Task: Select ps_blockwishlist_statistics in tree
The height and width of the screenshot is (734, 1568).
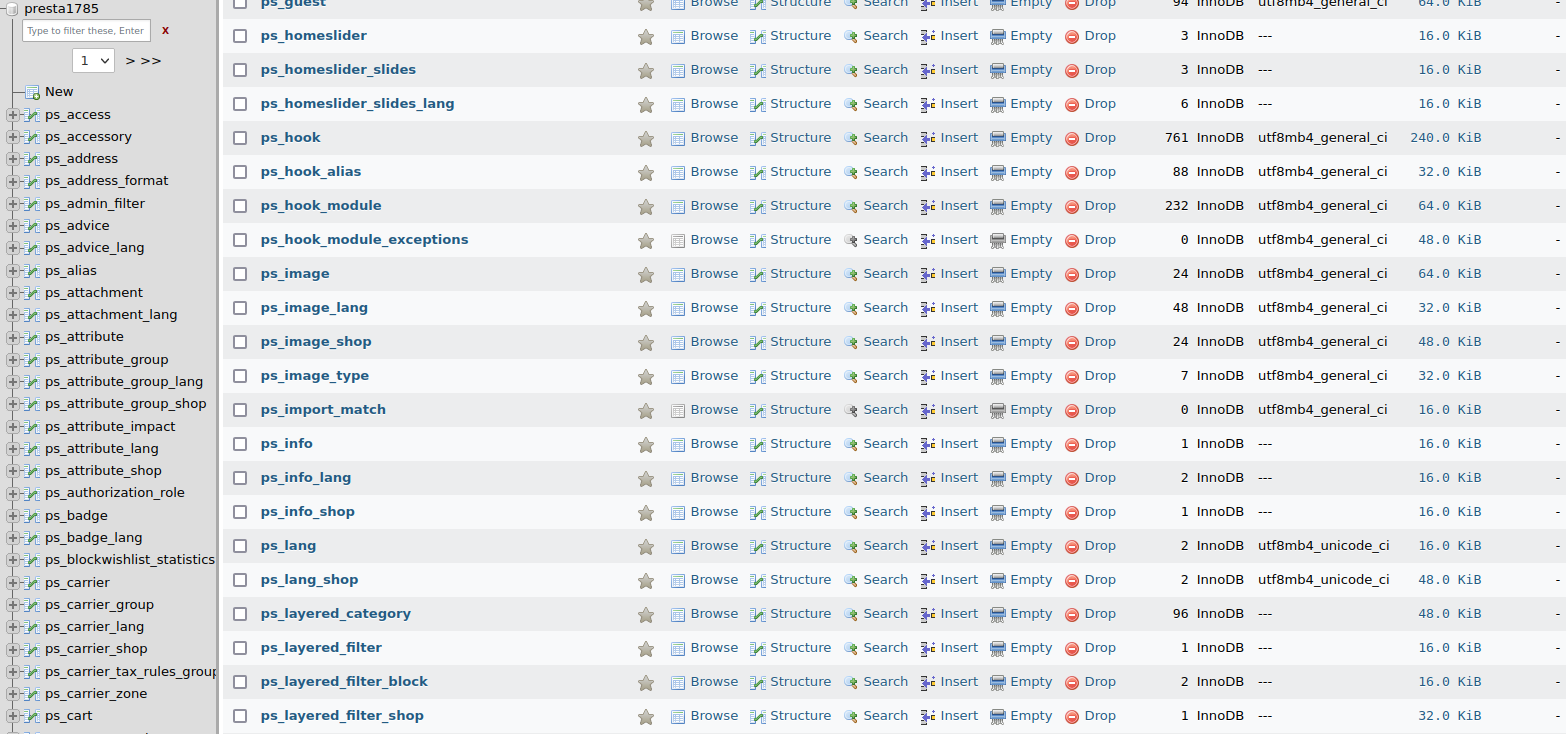Action: click(x=130, y=560)
